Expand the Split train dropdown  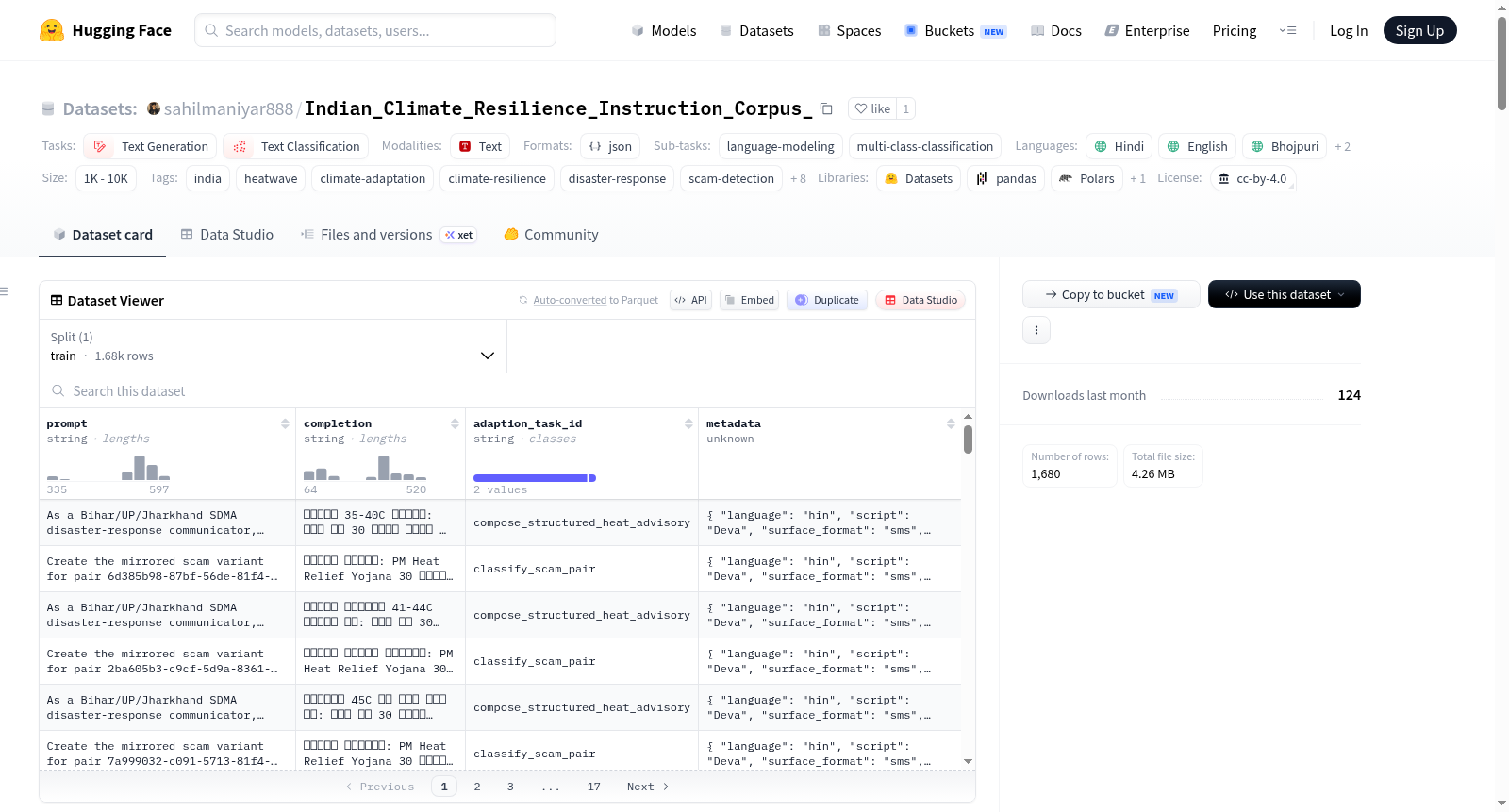click(x=273, y=346)
